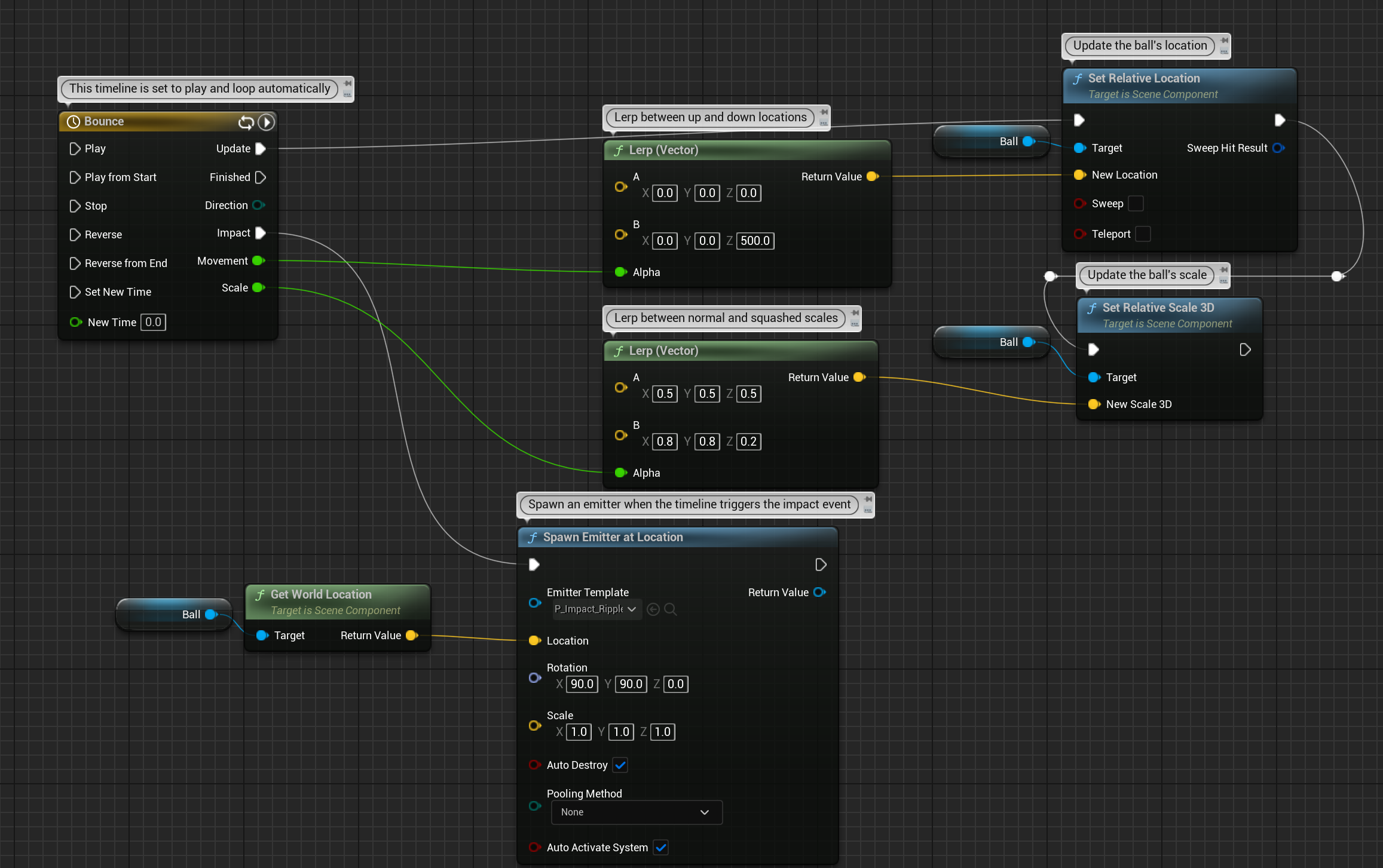
Task: Click the Set Relative Location node title
Action: point(1143,78)
